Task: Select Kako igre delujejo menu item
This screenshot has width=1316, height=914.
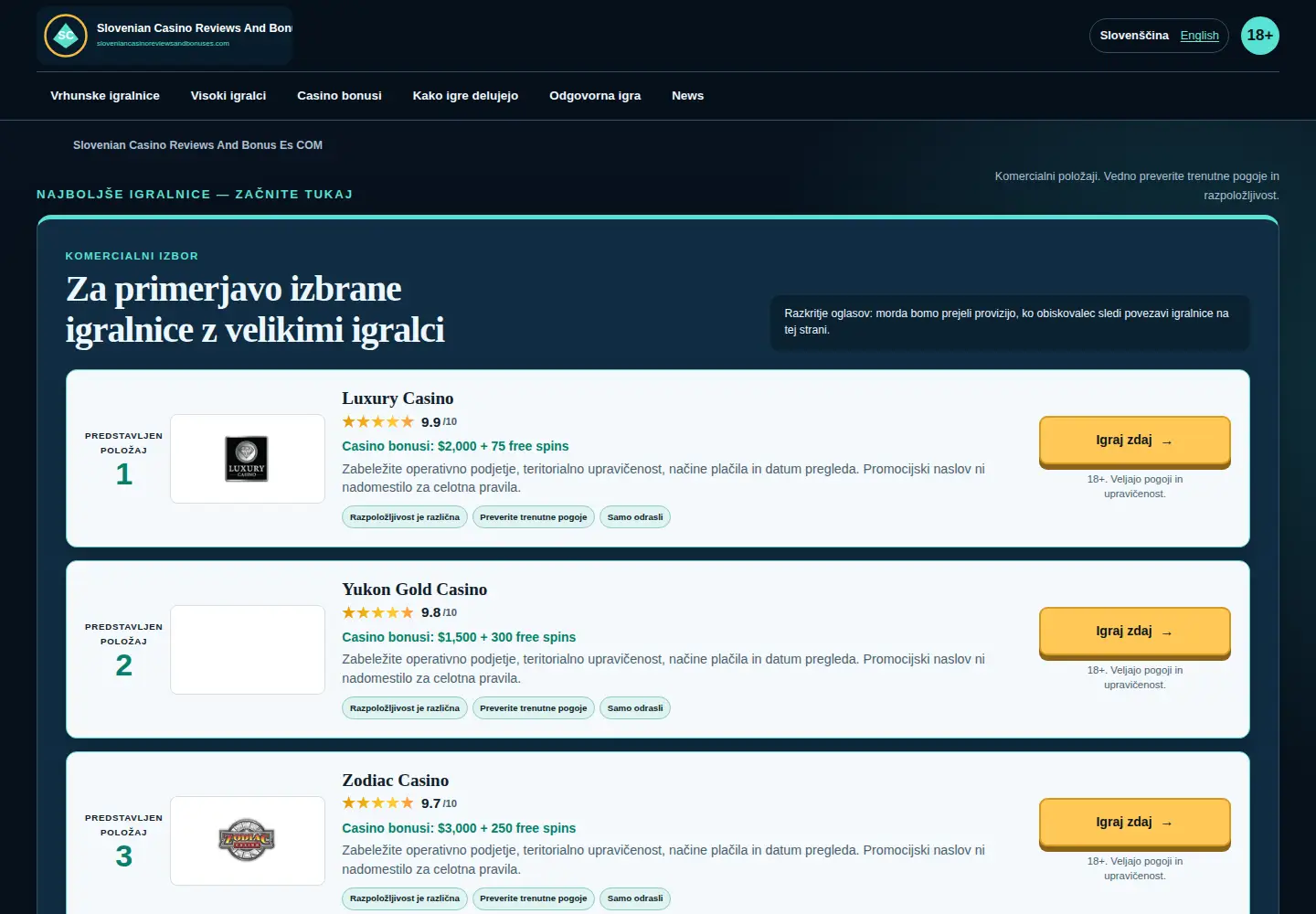Action: (x=465, y=96)
